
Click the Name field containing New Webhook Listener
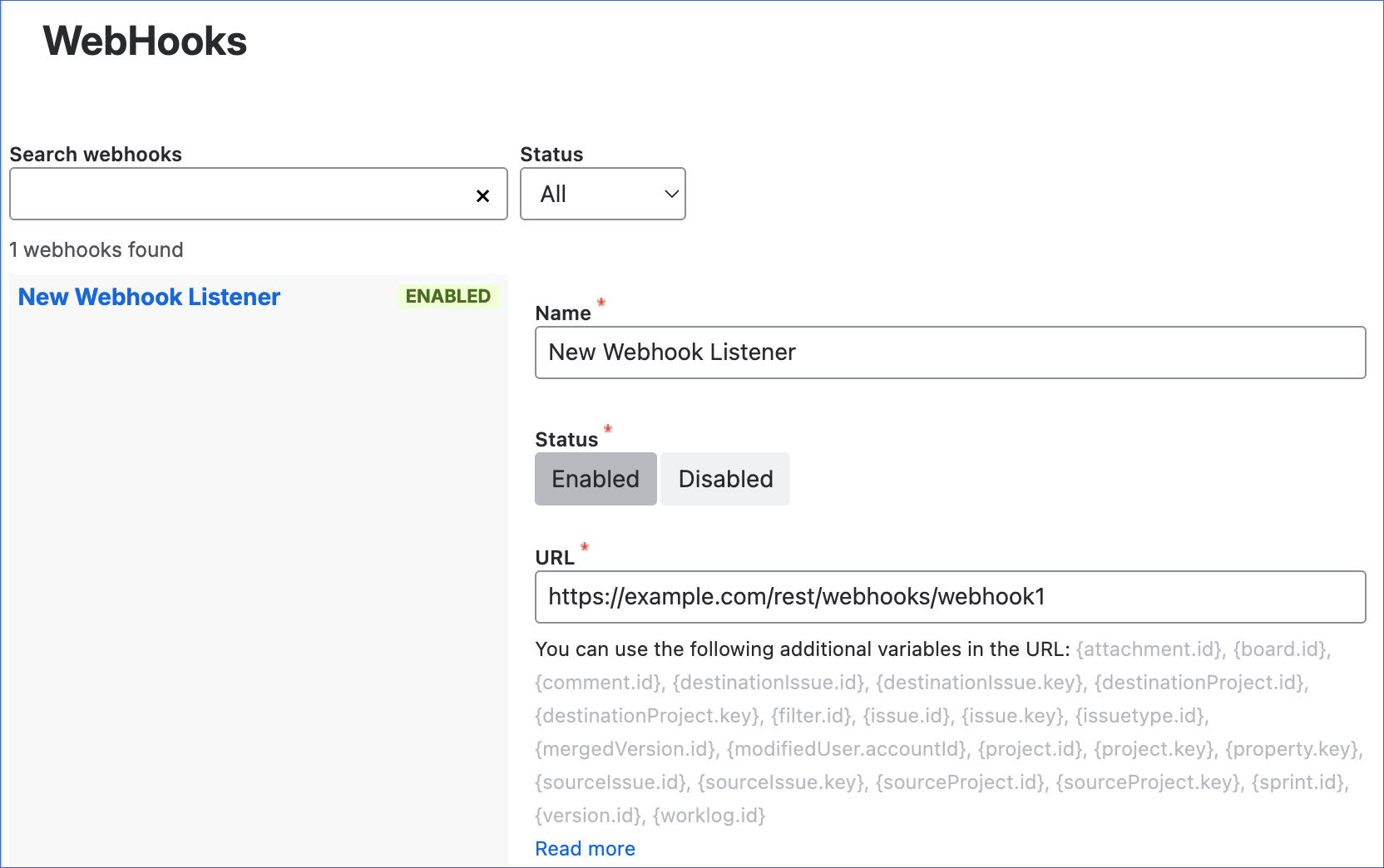click(950, 353)
